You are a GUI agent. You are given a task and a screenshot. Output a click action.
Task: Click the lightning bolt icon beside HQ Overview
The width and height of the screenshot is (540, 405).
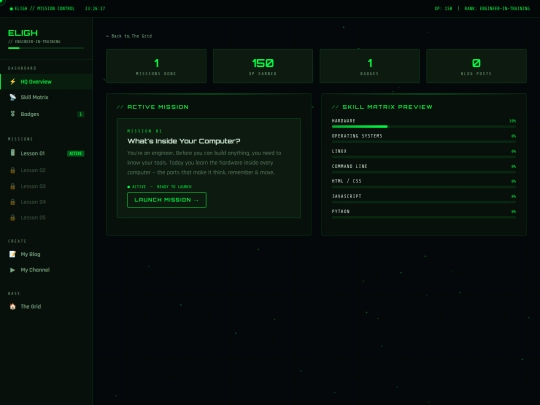click(13, 82)
